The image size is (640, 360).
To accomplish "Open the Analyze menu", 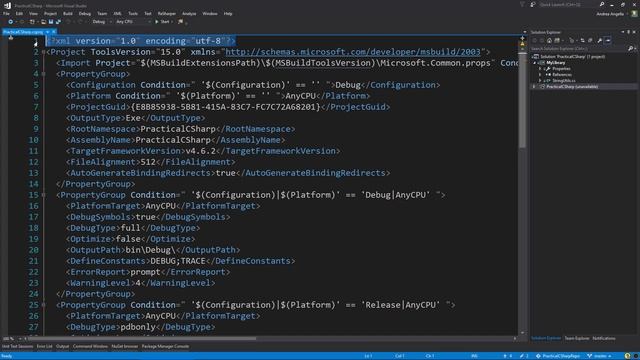I will (189, 13).
